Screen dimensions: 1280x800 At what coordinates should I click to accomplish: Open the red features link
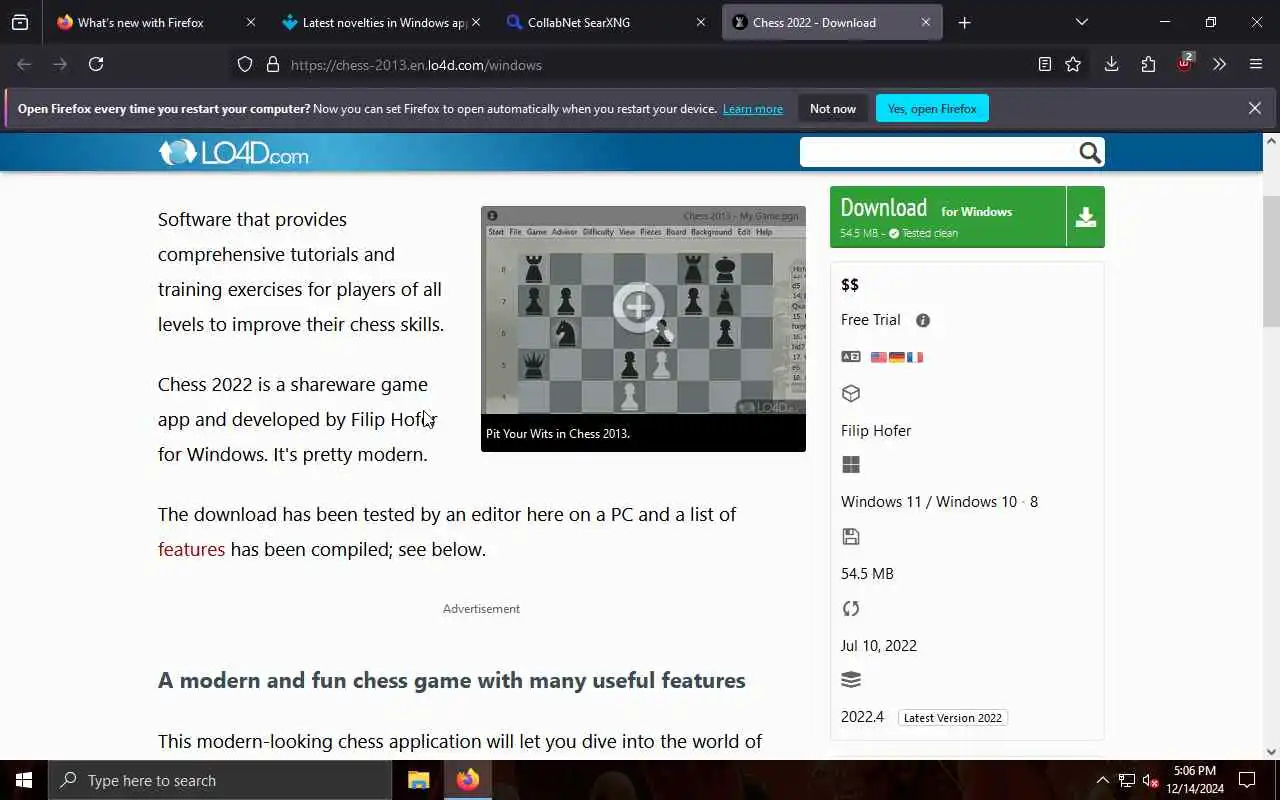point(191,549)
